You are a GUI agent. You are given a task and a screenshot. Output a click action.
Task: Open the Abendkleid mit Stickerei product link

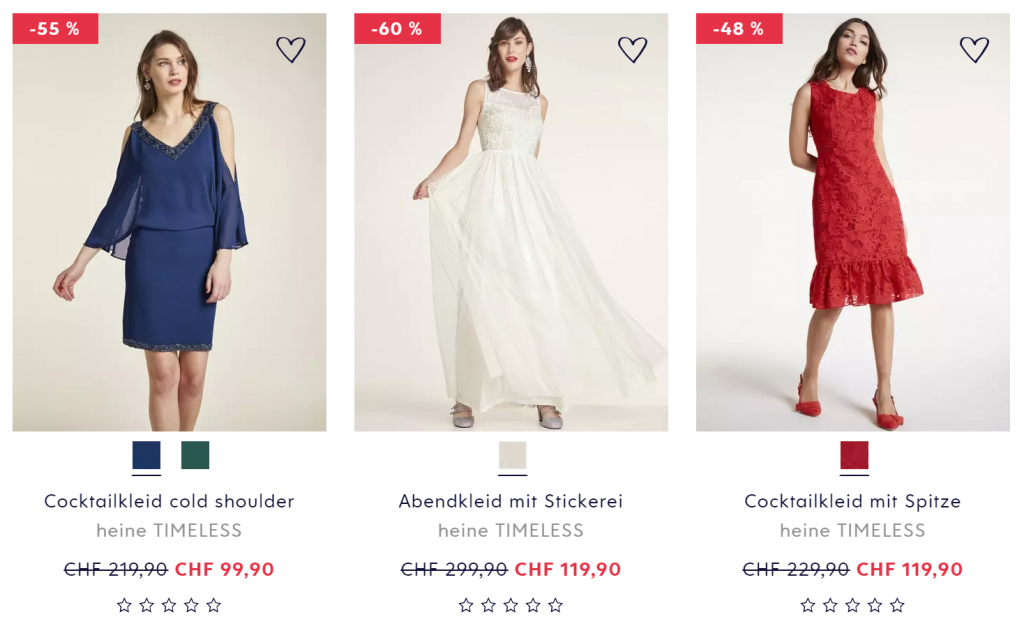tap(511, 501)
